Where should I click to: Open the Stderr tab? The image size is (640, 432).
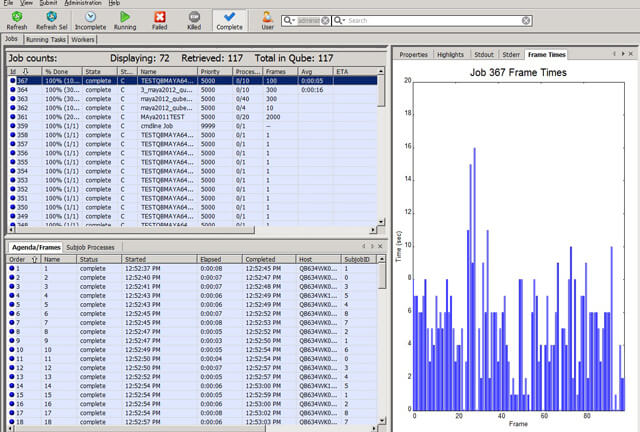coord(511,54)
